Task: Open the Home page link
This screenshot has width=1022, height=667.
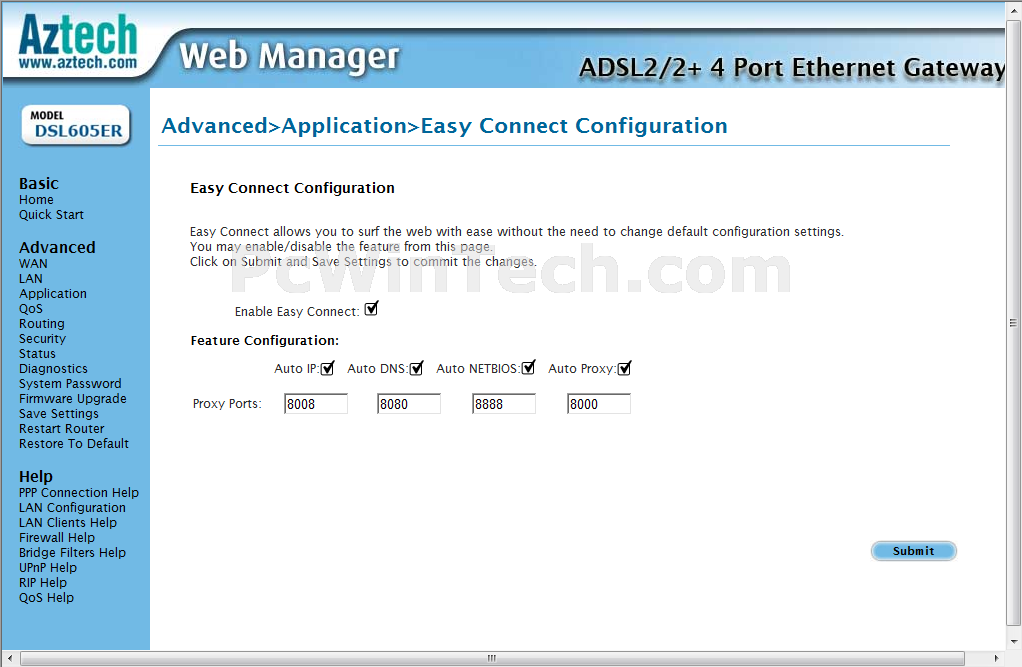Action: coord(36,200)
